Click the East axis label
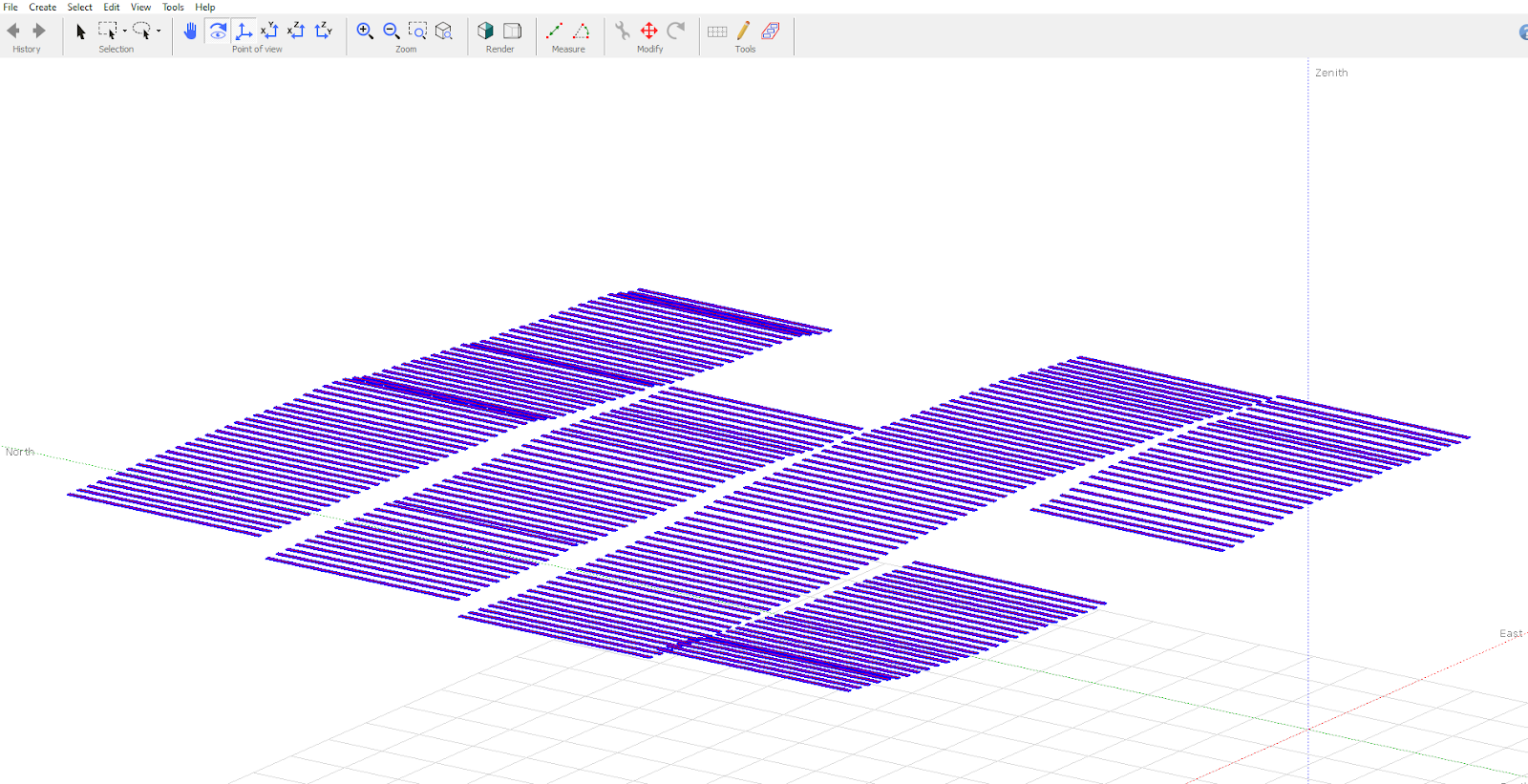Image resolution: width=1528 pixels, height=784 pixels. (1511, 633)
